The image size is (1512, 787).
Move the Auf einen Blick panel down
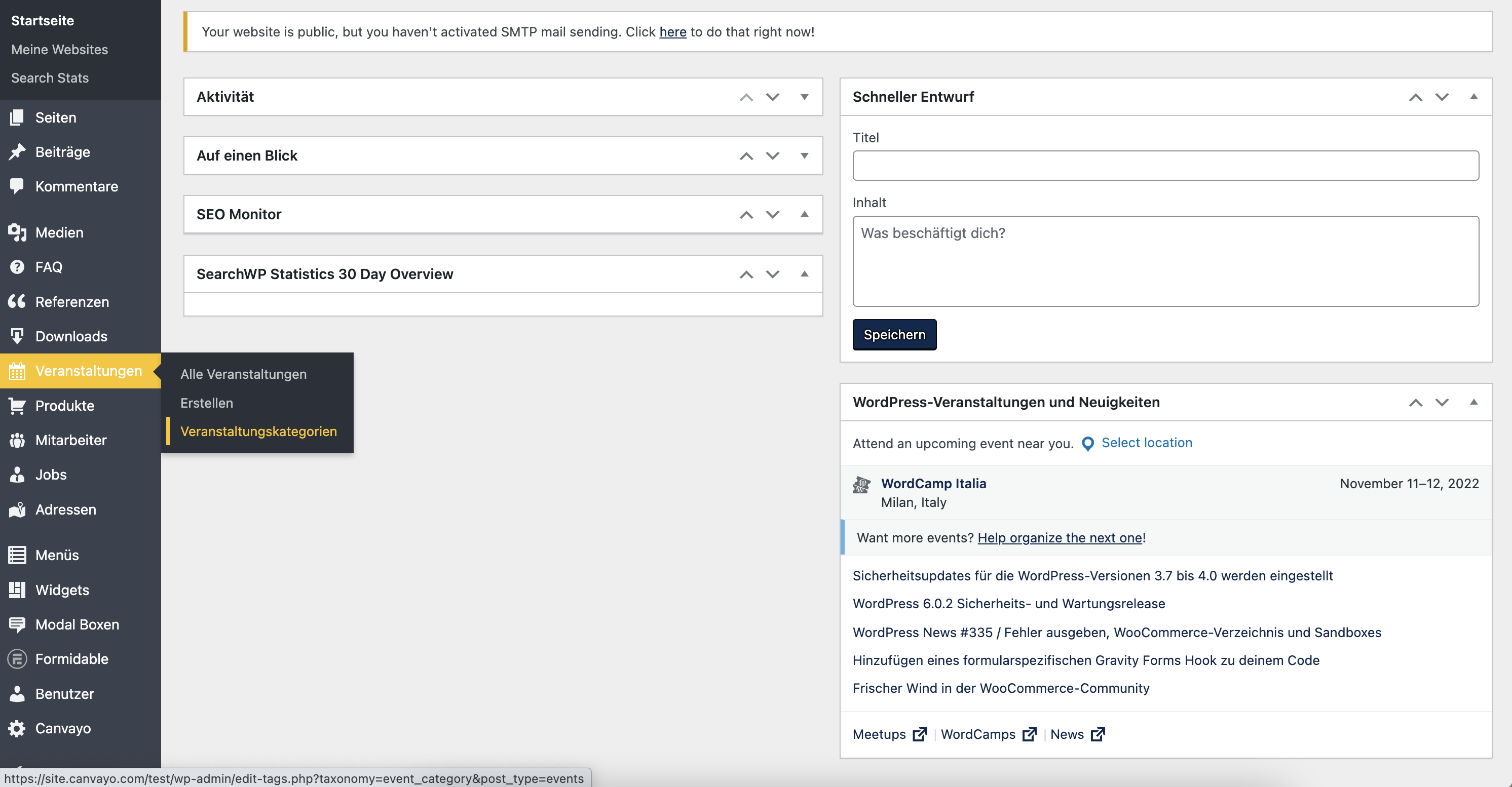click(772, 155)
